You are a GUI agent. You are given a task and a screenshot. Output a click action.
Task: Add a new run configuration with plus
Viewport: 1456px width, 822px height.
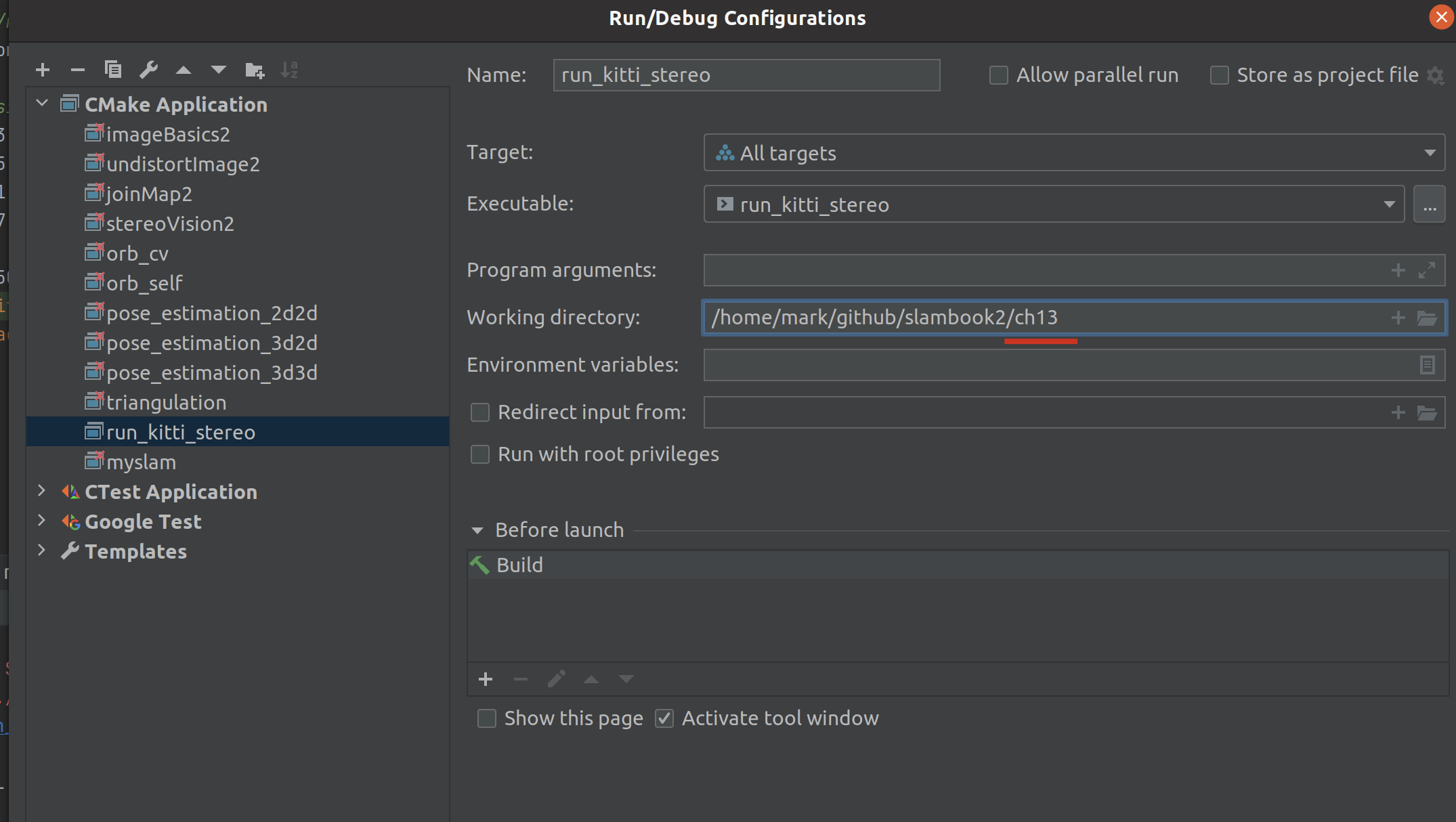43,70
